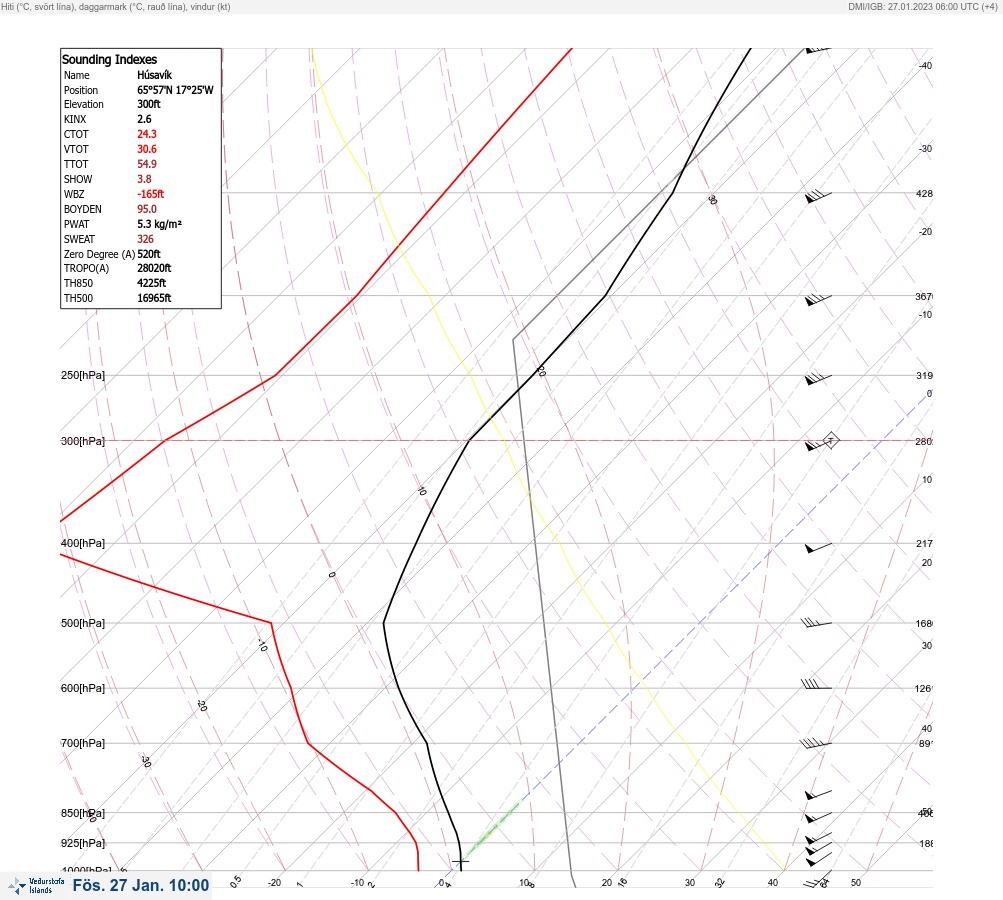The image size is (1003, 900).
Task: Click the Sounding Indexes heading
Action: point(109,59)
